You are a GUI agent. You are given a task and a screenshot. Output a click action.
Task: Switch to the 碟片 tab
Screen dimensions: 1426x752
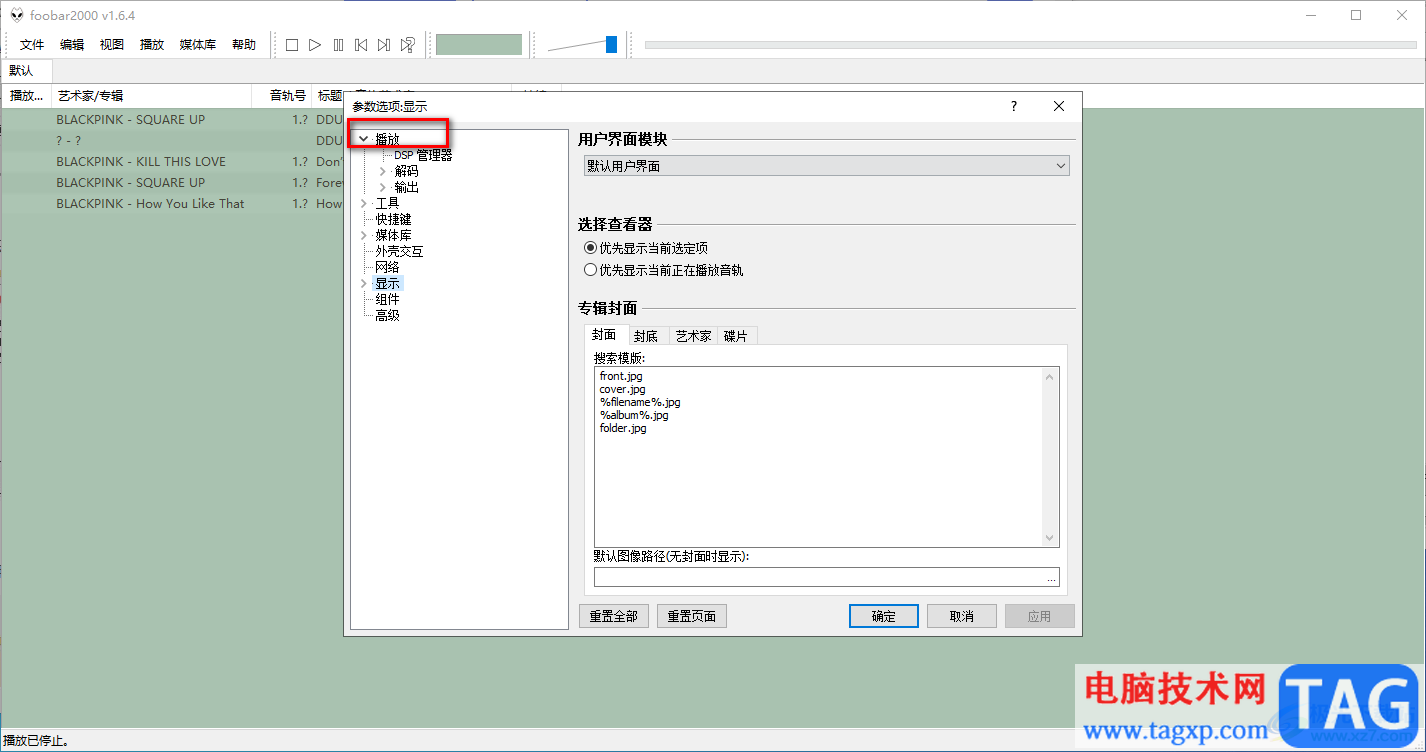pyautogui.click(x=736, y=336)
